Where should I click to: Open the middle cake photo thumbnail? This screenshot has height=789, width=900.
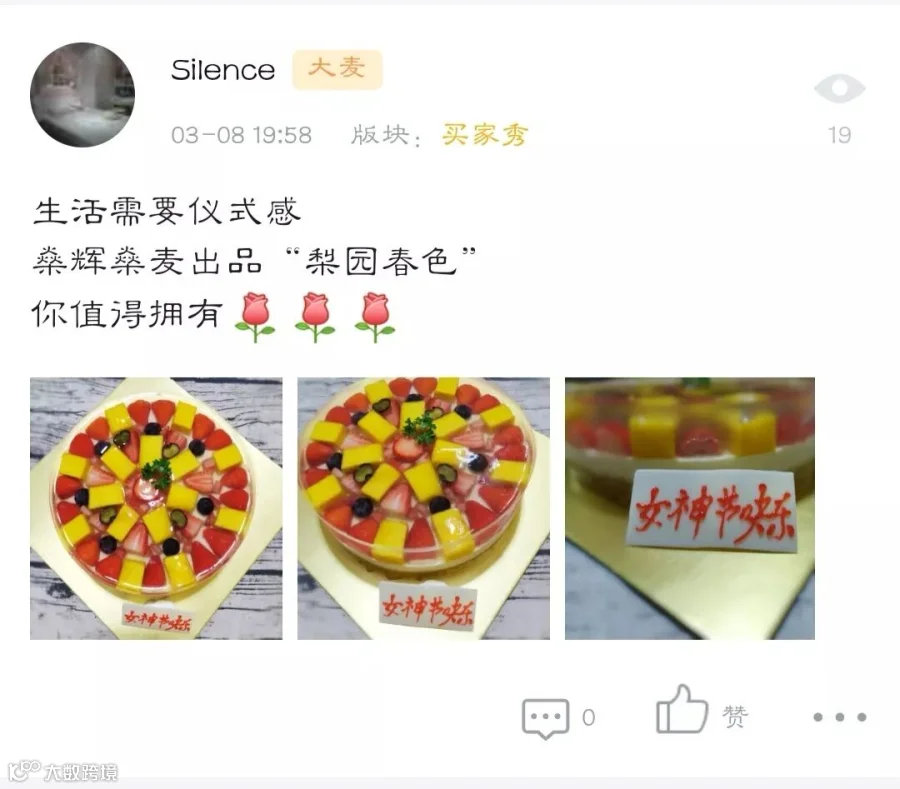coord(424,508)
